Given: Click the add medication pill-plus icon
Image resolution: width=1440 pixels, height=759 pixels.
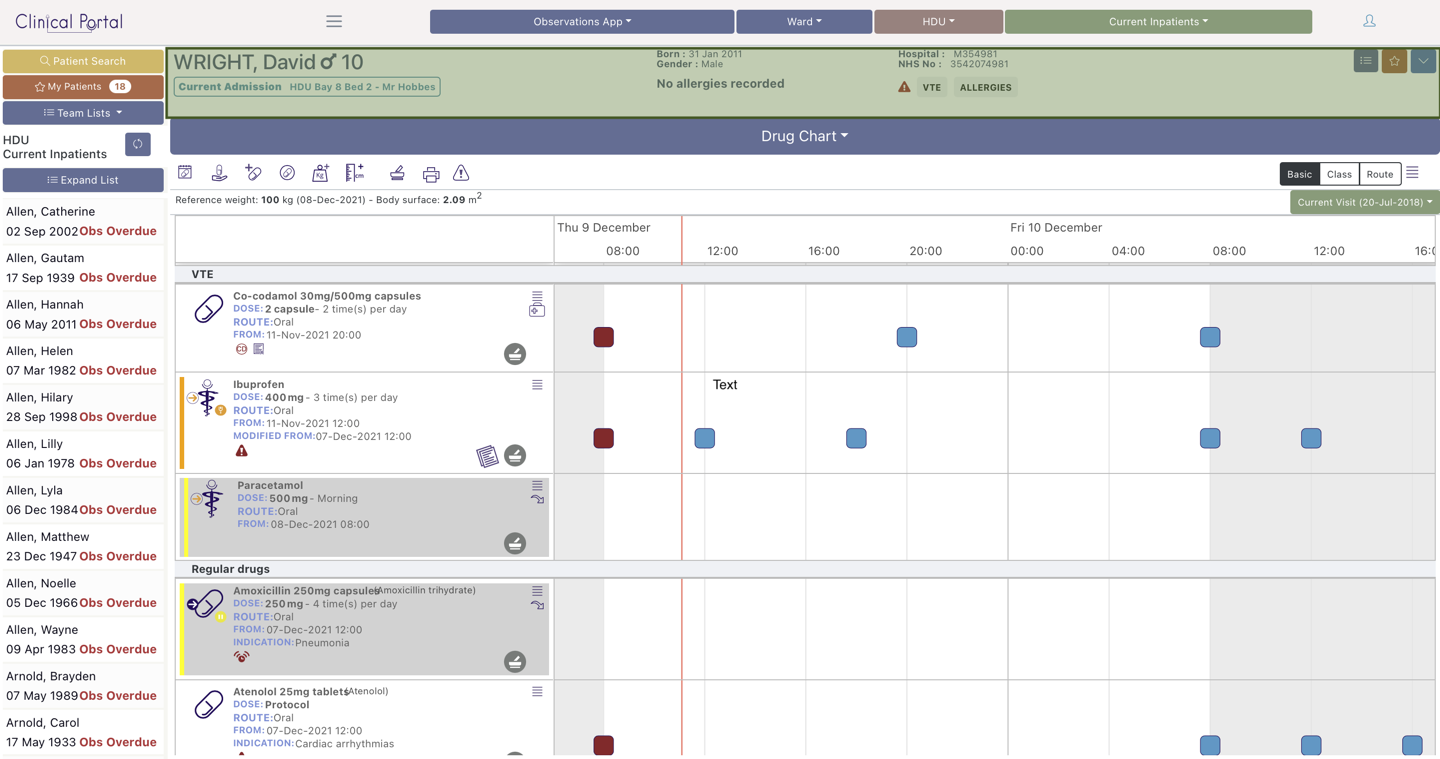Looking at the screenshot, I should click(253, 174).
